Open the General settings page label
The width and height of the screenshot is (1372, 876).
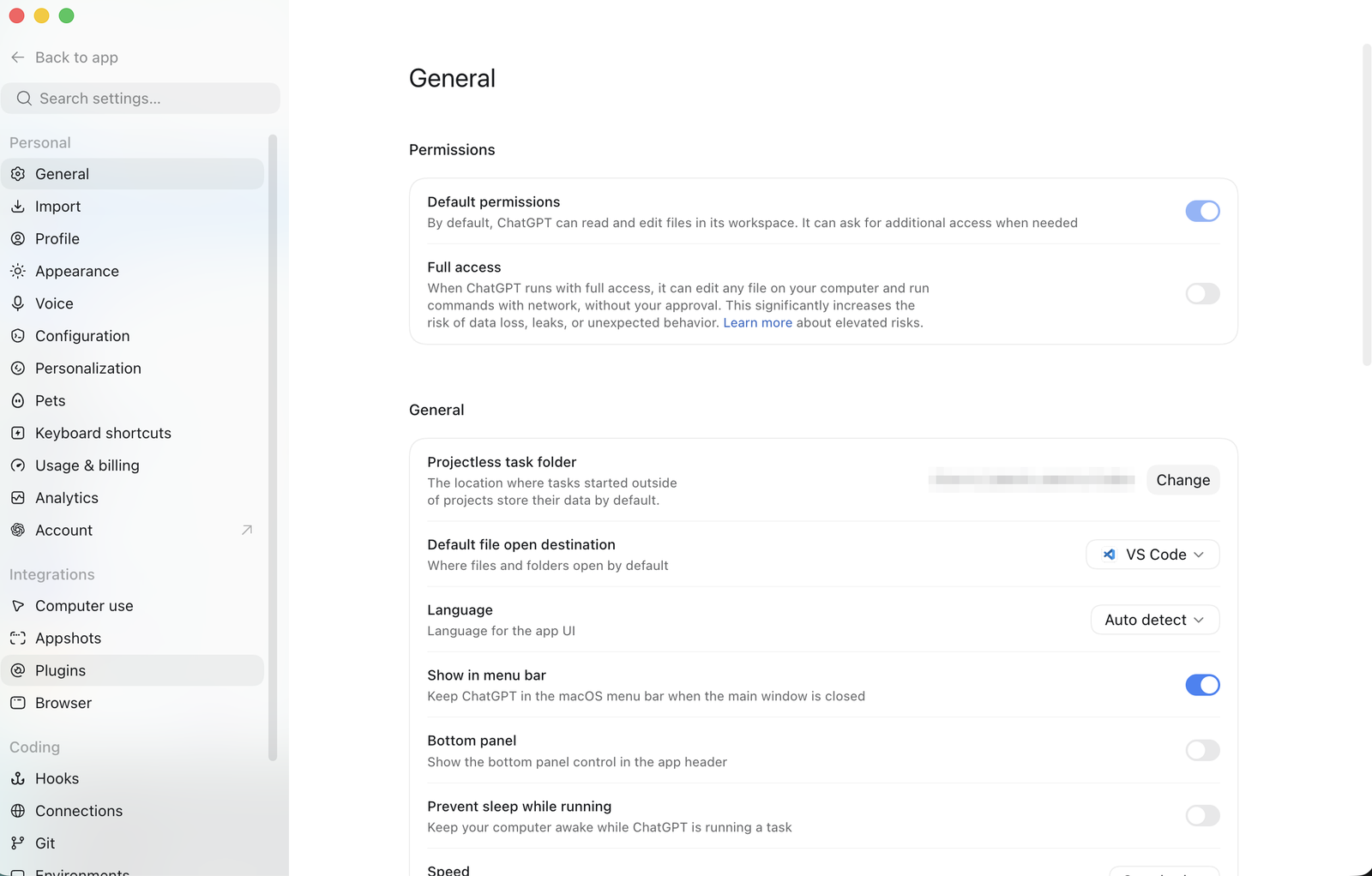pos(62,174)
